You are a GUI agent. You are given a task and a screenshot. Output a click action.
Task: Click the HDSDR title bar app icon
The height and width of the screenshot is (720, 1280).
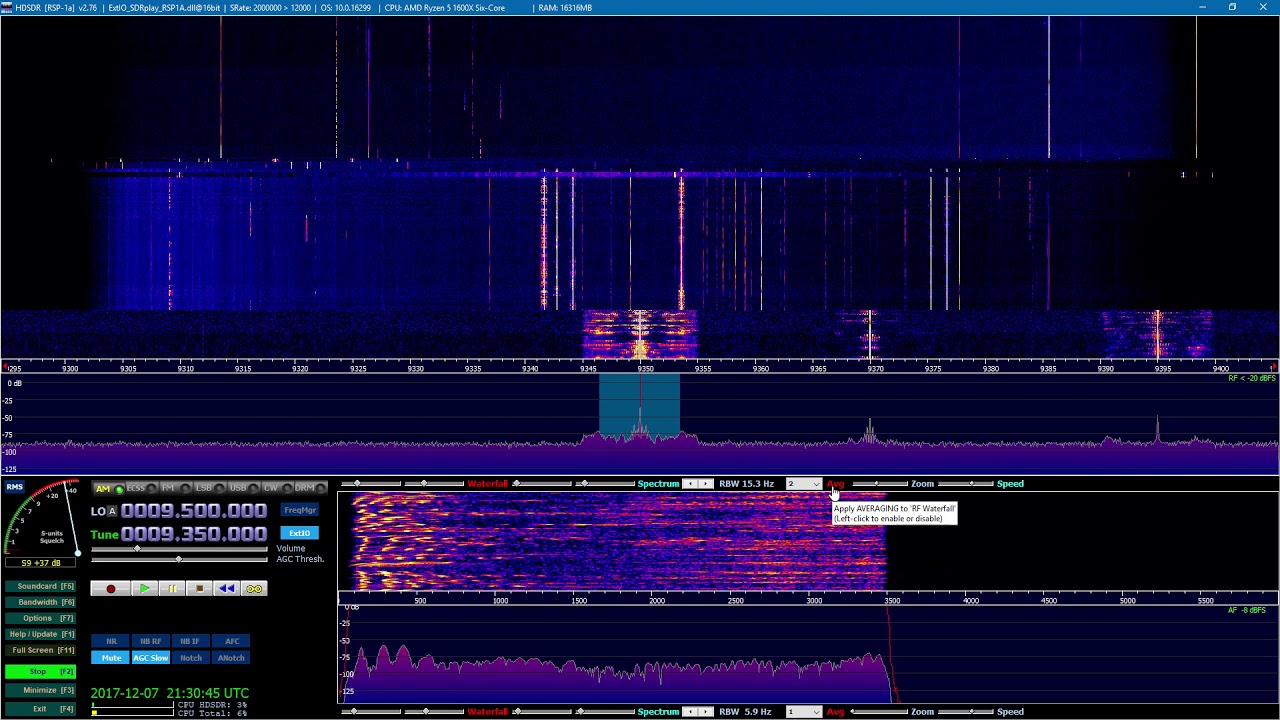(x=7, y=7)
